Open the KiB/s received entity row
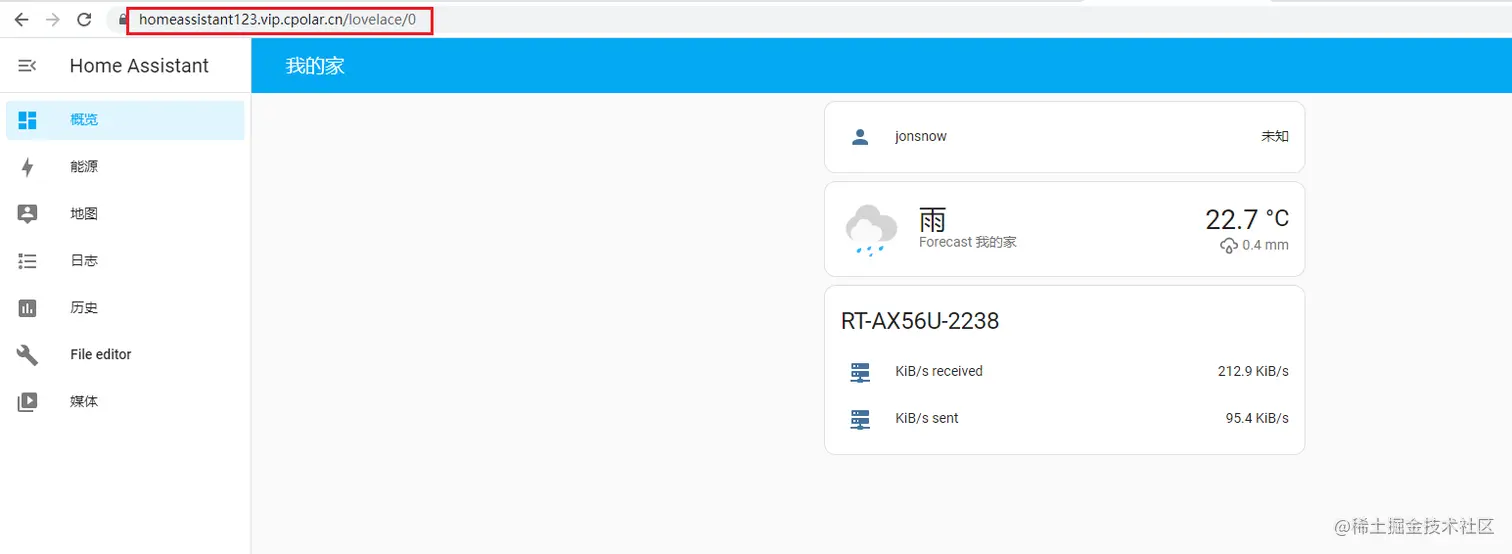The image size is (1512, 554). click(x=1064, y=372)
